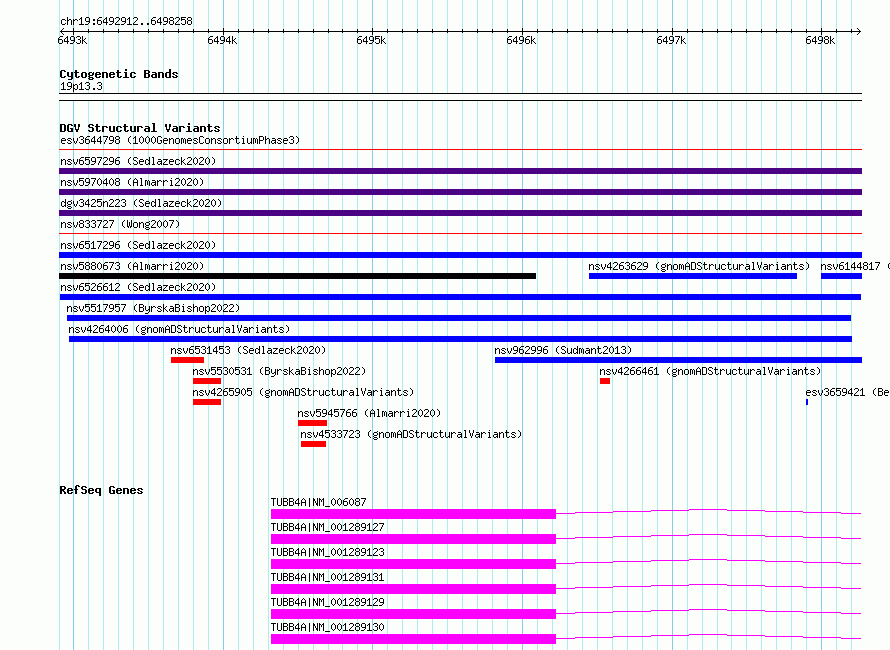Open variant nsv6597296 (Sedlazeck2020) label
Screen dimensions: 890x650
[138, 161]
